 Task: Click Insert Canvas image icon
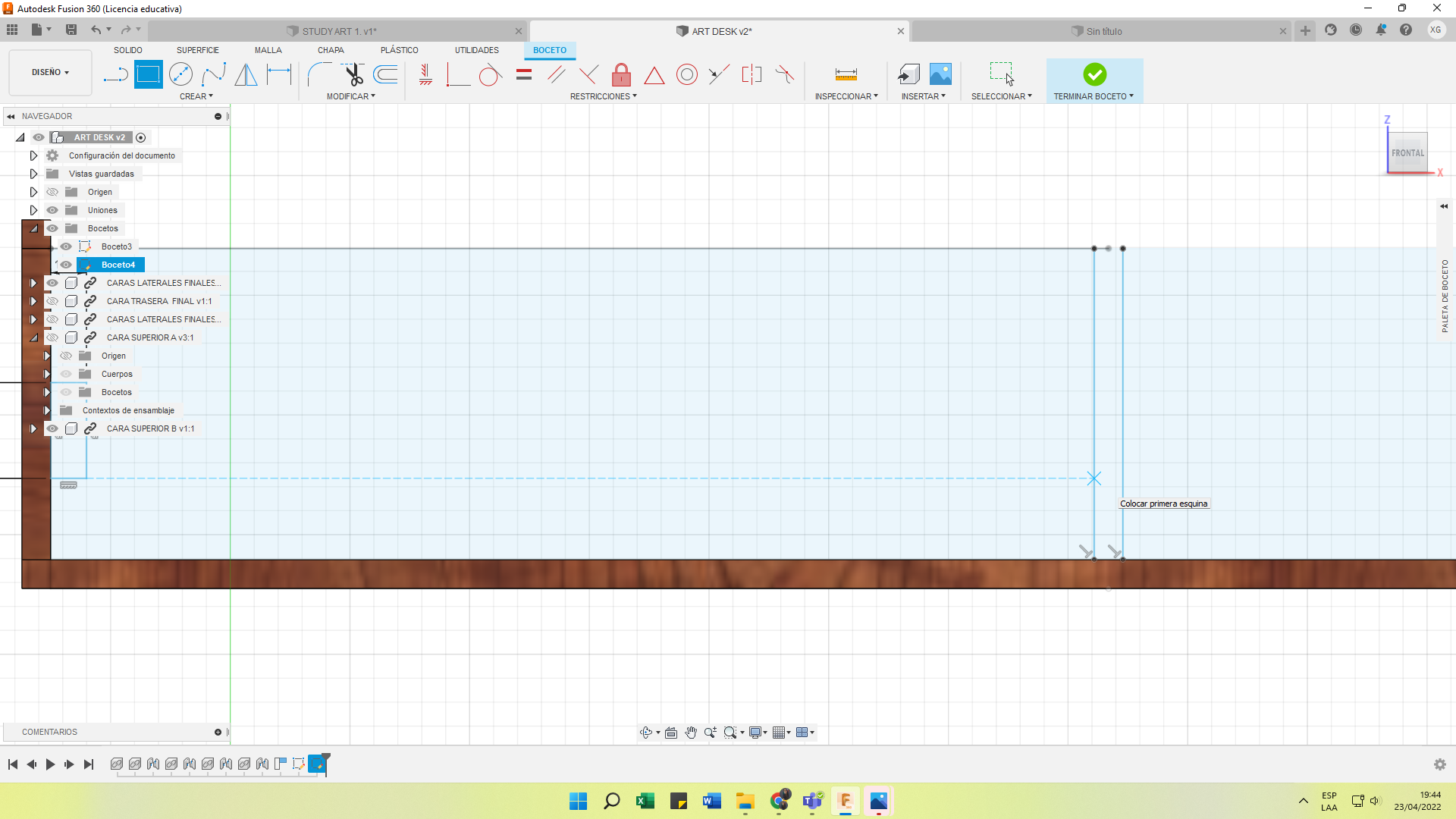click(x=940, y=74)
